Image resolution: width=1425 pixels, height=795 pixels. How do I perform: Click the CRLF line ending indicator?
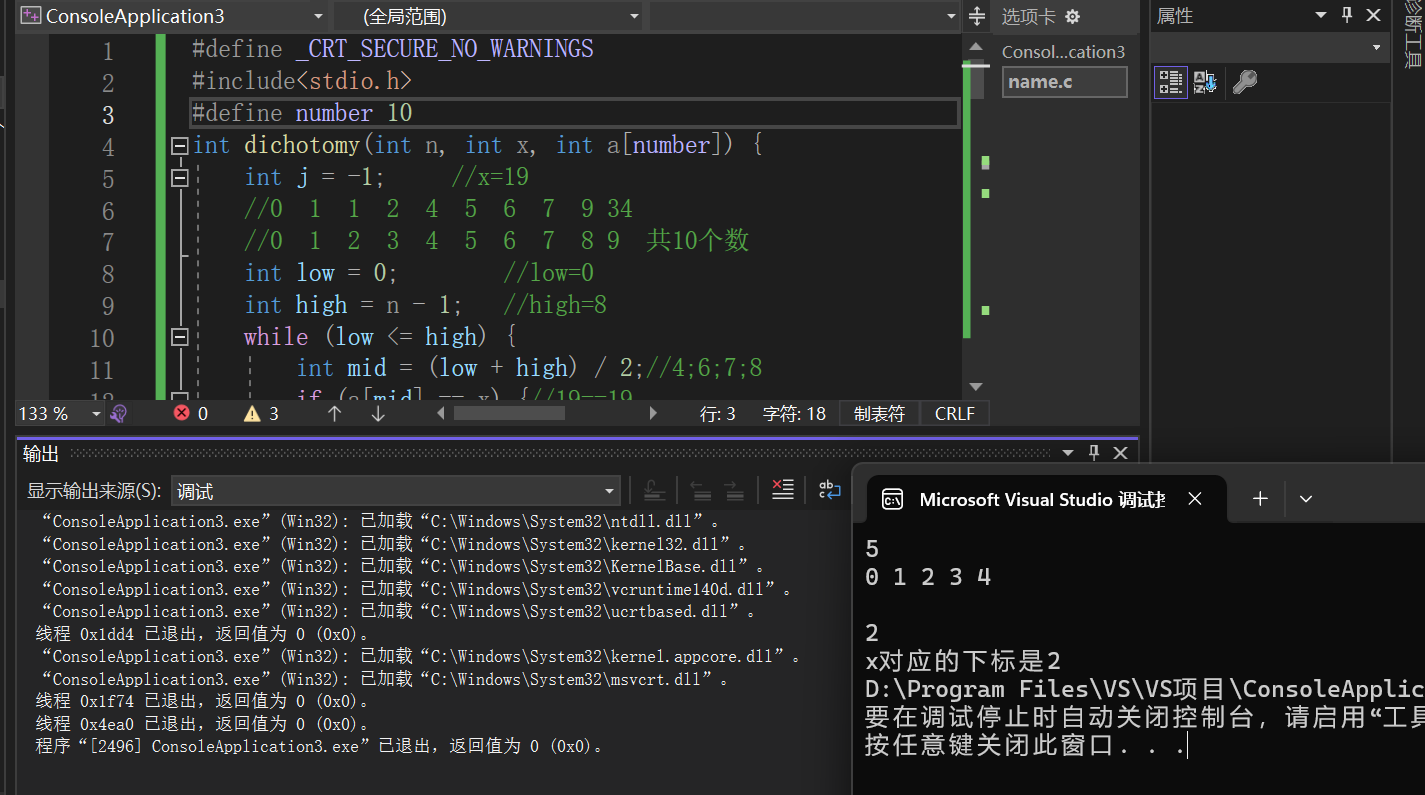pos(955,413)
